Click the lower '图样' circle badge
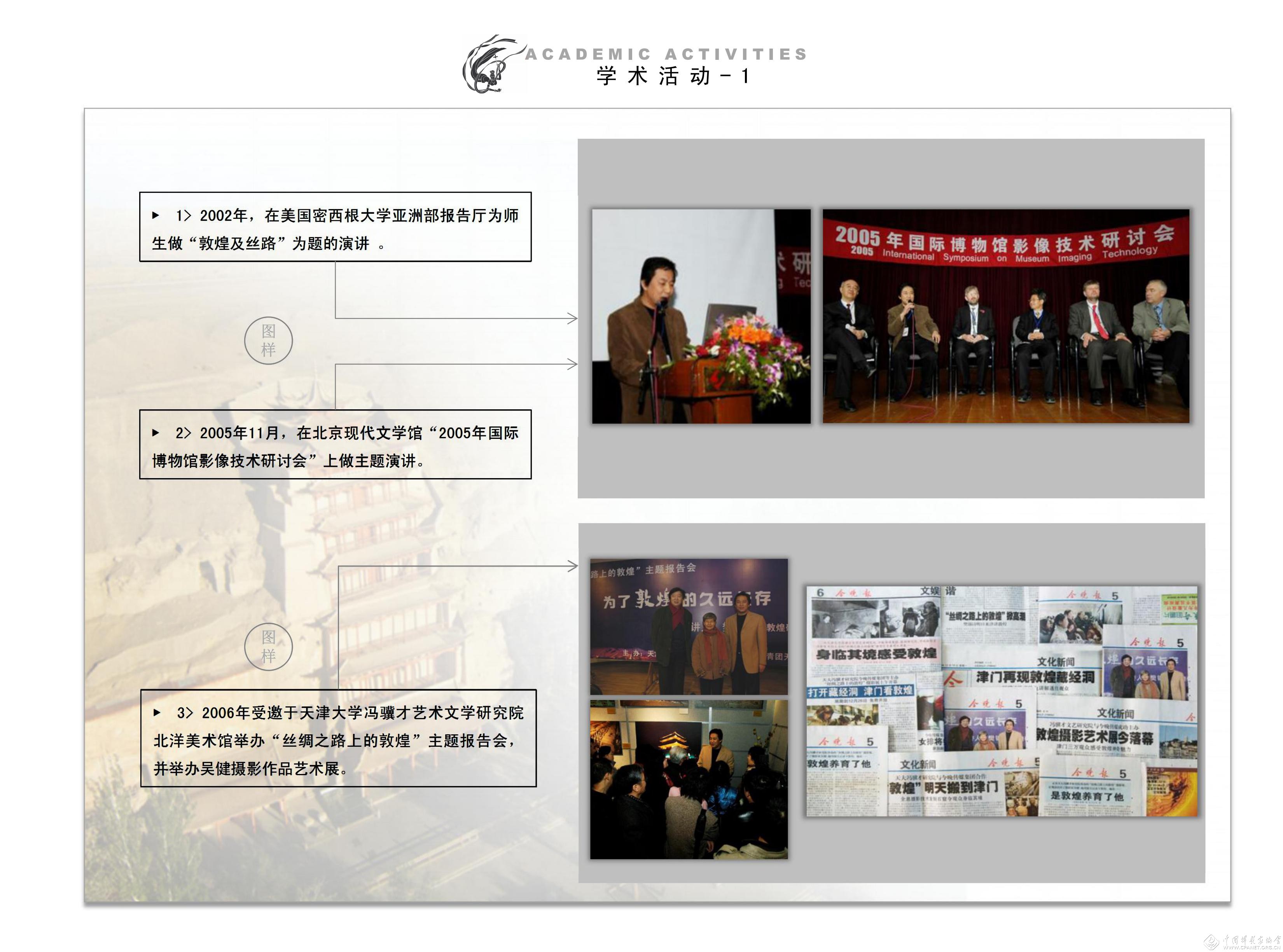 click(269, 646)
